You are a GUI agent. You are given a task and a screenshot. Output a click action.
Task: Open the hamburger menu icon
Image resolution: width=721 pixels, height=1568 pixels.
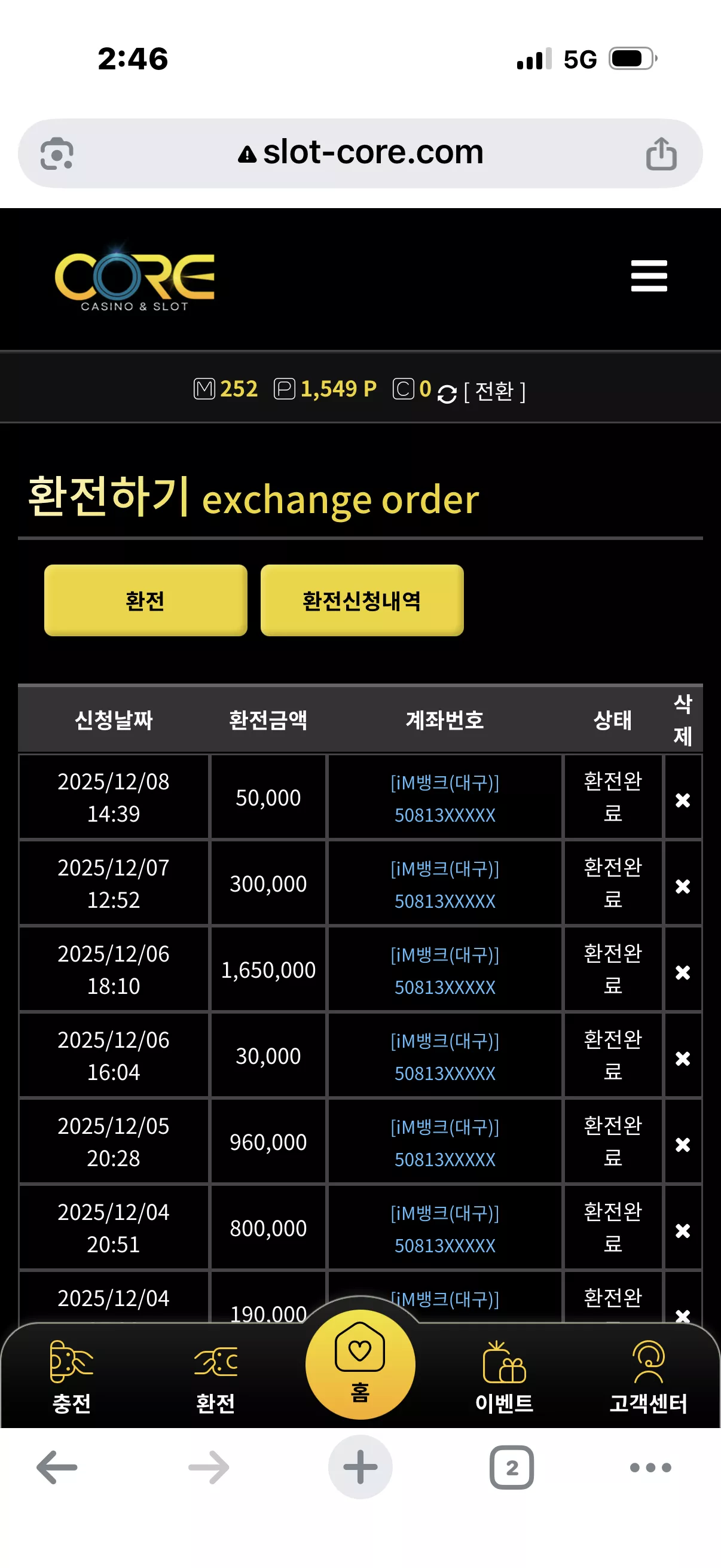pos(649,276)
